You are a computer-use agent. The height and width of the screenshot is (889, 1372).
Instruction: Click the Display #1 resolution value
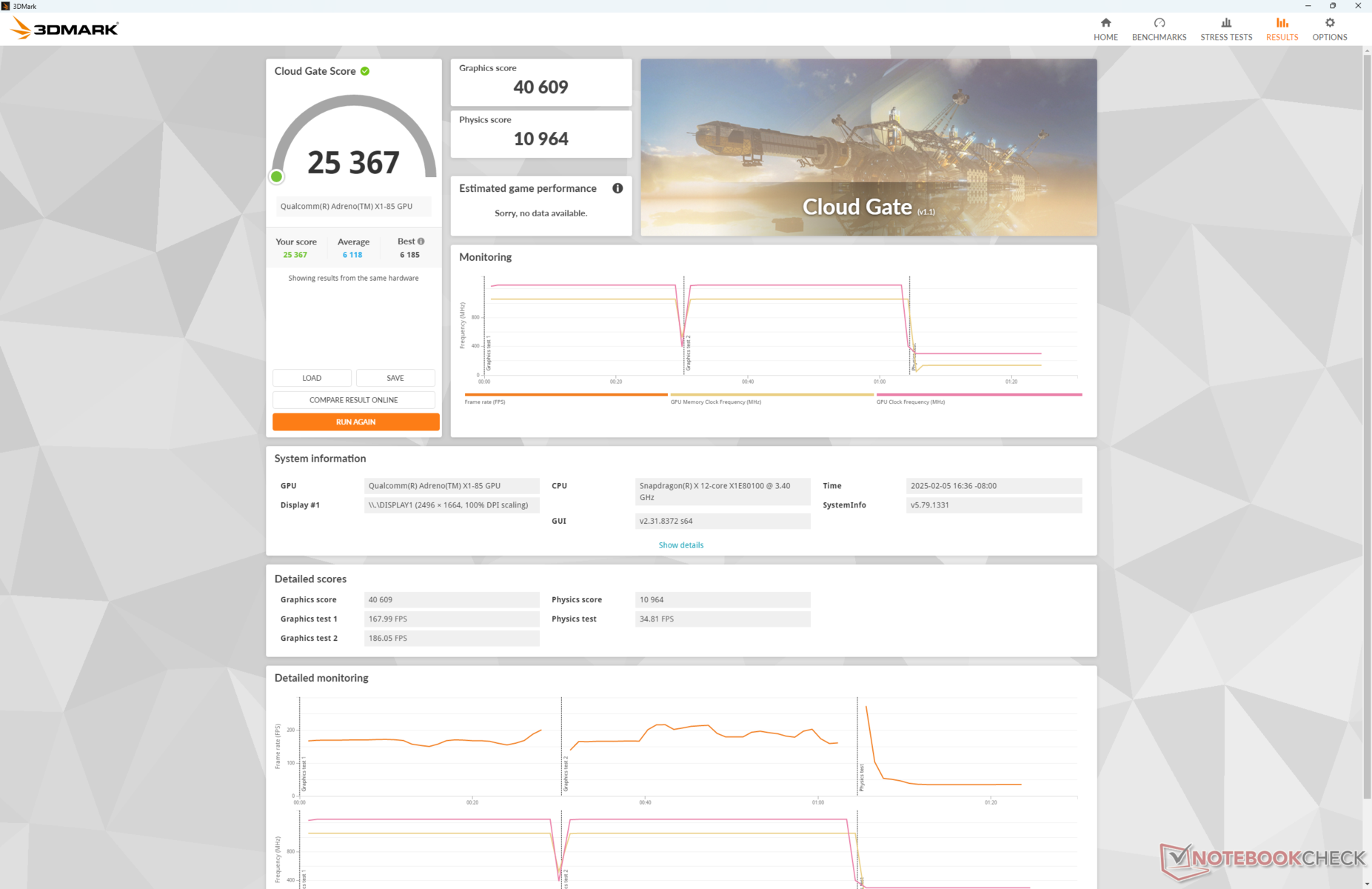pos(452,505)
